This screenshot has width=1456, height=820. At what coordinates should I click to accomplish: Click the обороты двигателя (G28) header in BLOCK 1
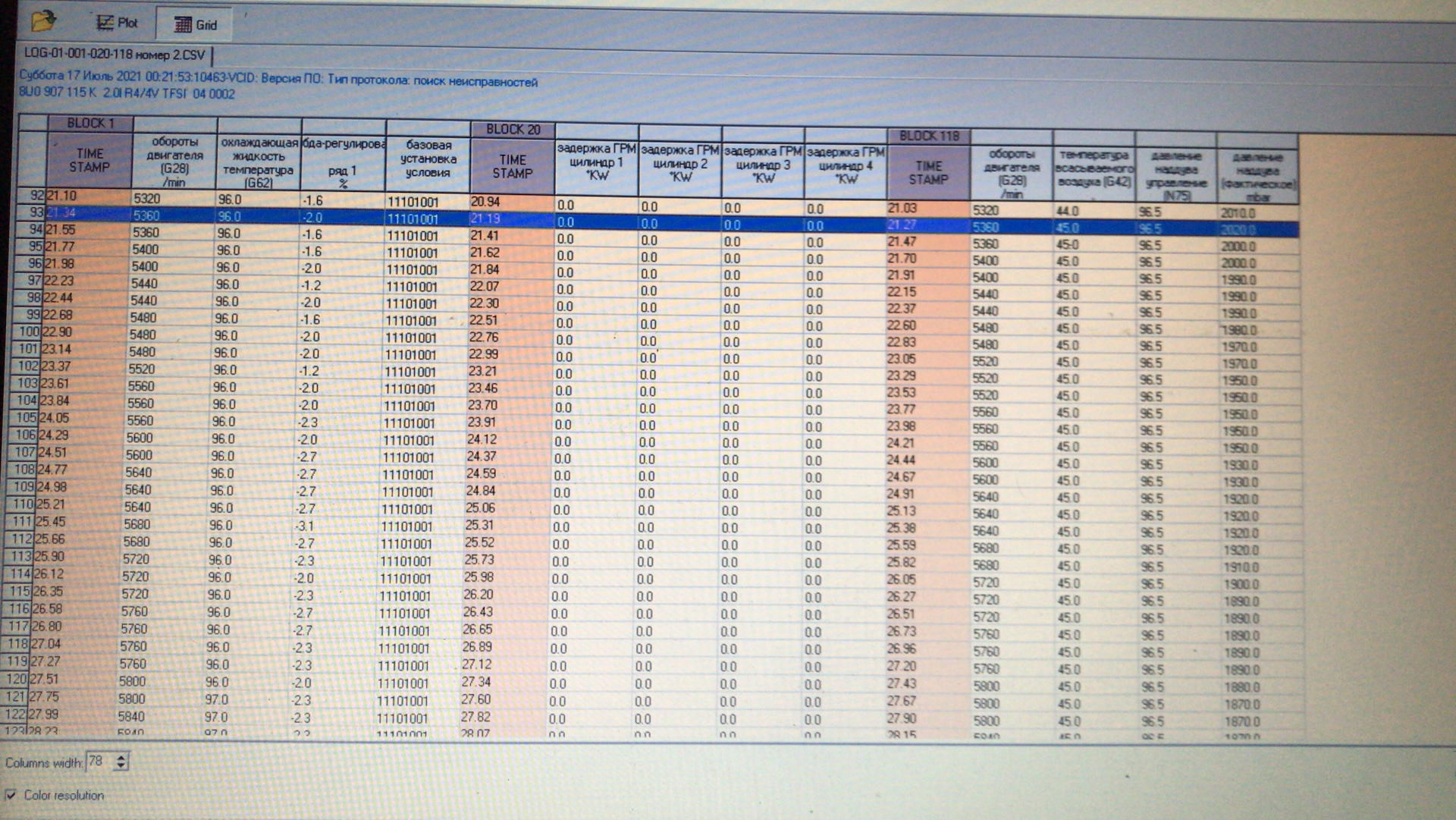[x=174, y=161]
